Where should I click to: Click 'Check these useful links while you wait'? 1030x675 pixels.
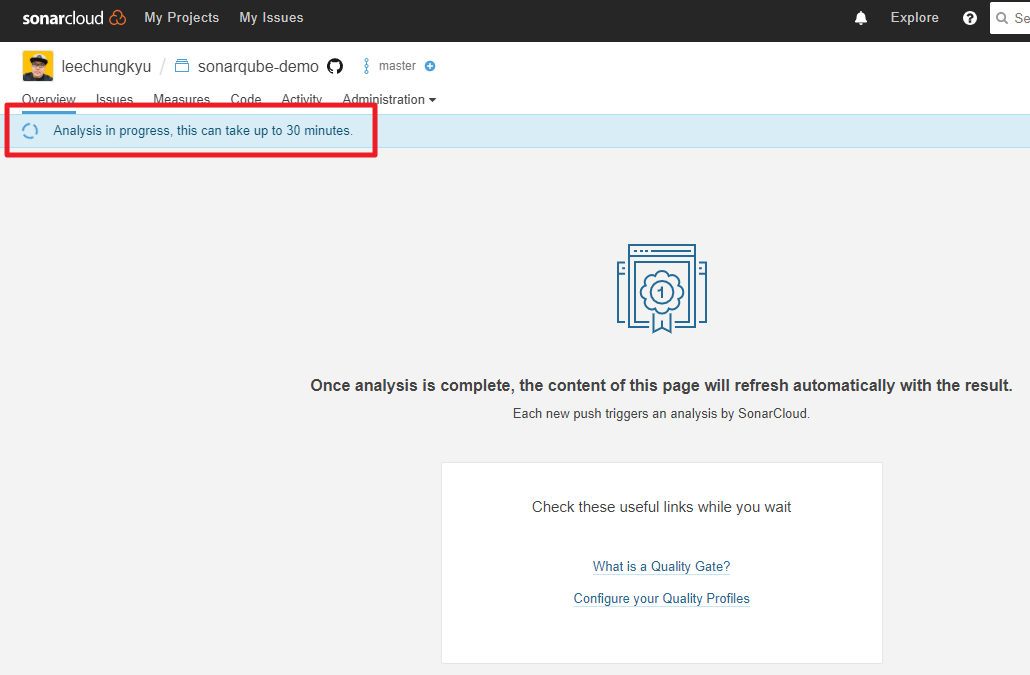coord(661,507)
